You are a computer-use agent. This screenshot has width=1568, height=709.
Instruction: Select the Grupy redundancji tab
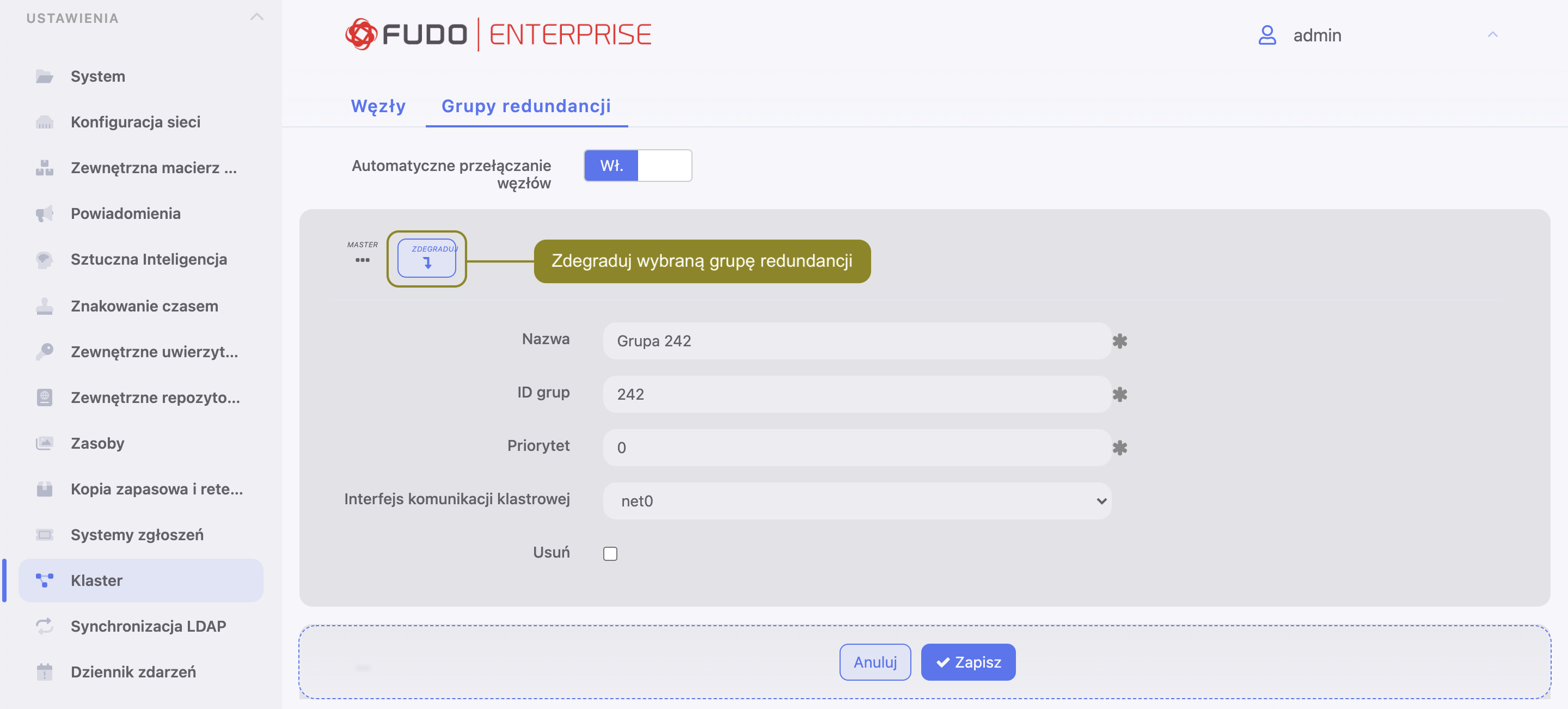pos(526,106)
